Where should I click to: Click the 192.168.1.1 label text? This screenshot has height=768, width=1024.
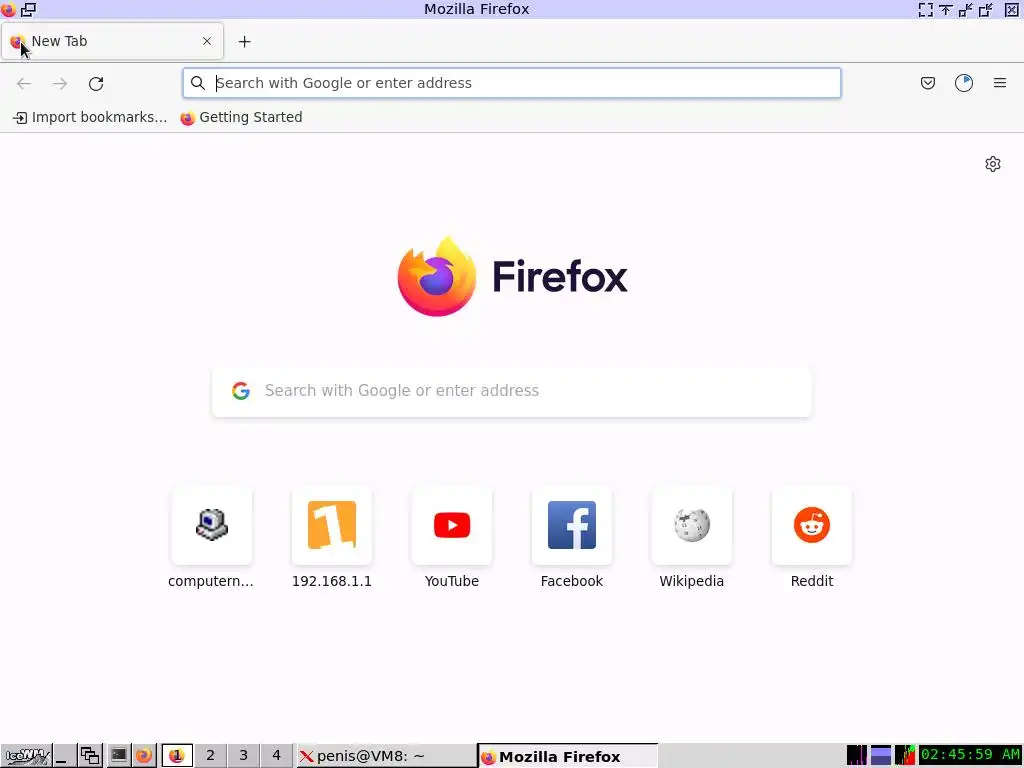coord(332,581)
